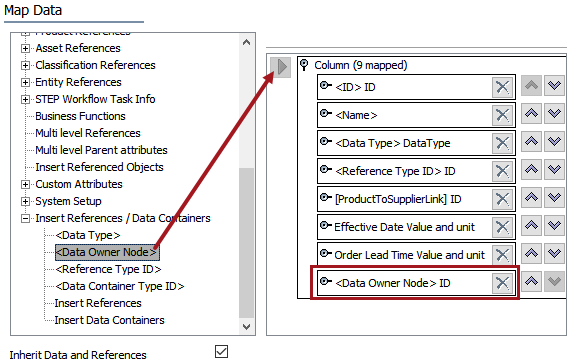Delete the Effective Date Value and unit mapping
This screenshot has width=572, height=363.
[502, 227]
